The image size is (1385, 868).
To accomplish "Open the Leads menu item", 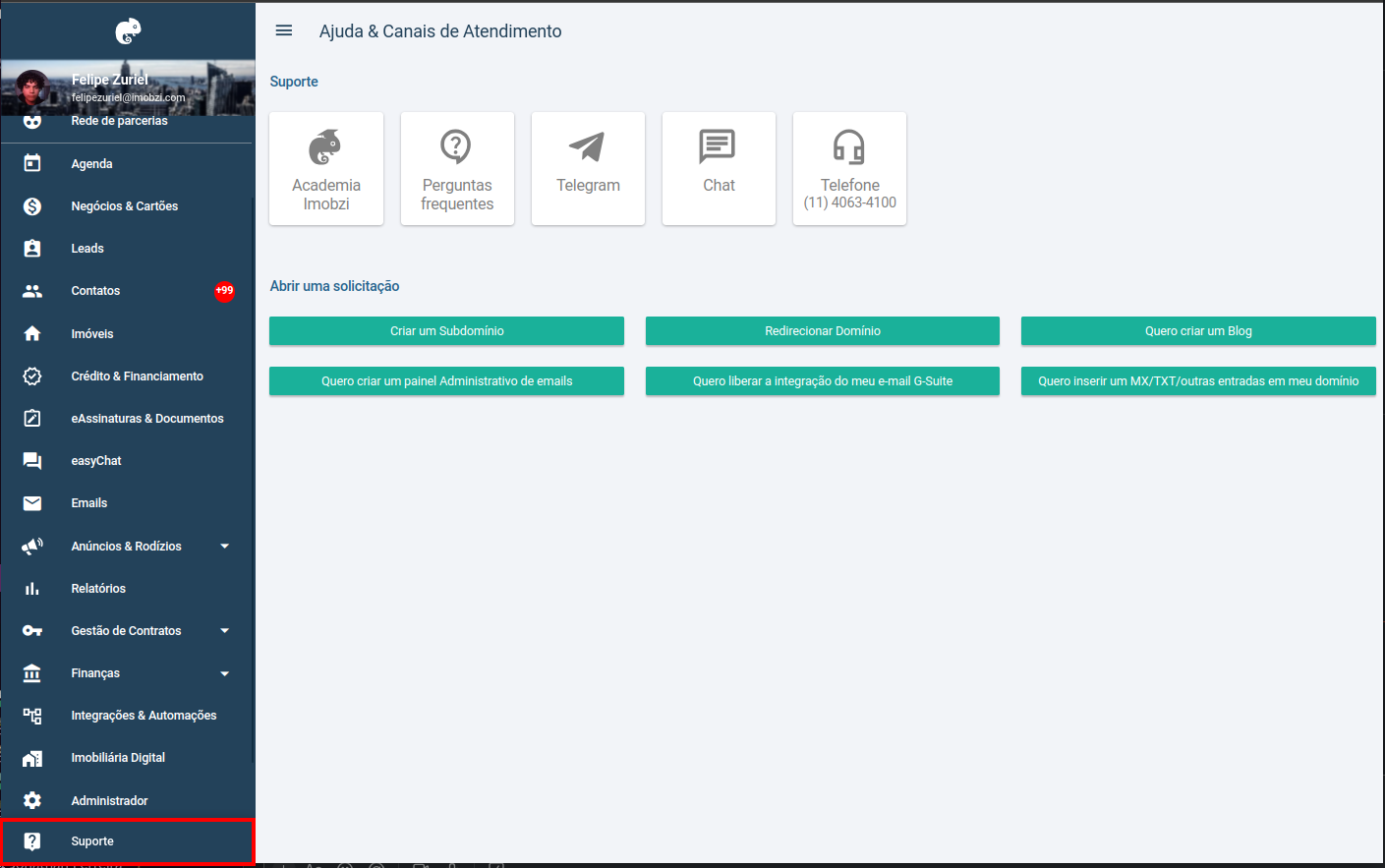I will click(127, 249).
